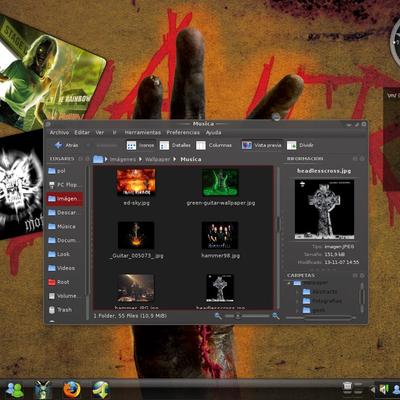Float the Información panel
The height and width of the screenshot is (400, 400).
click(x=355, y=159)
